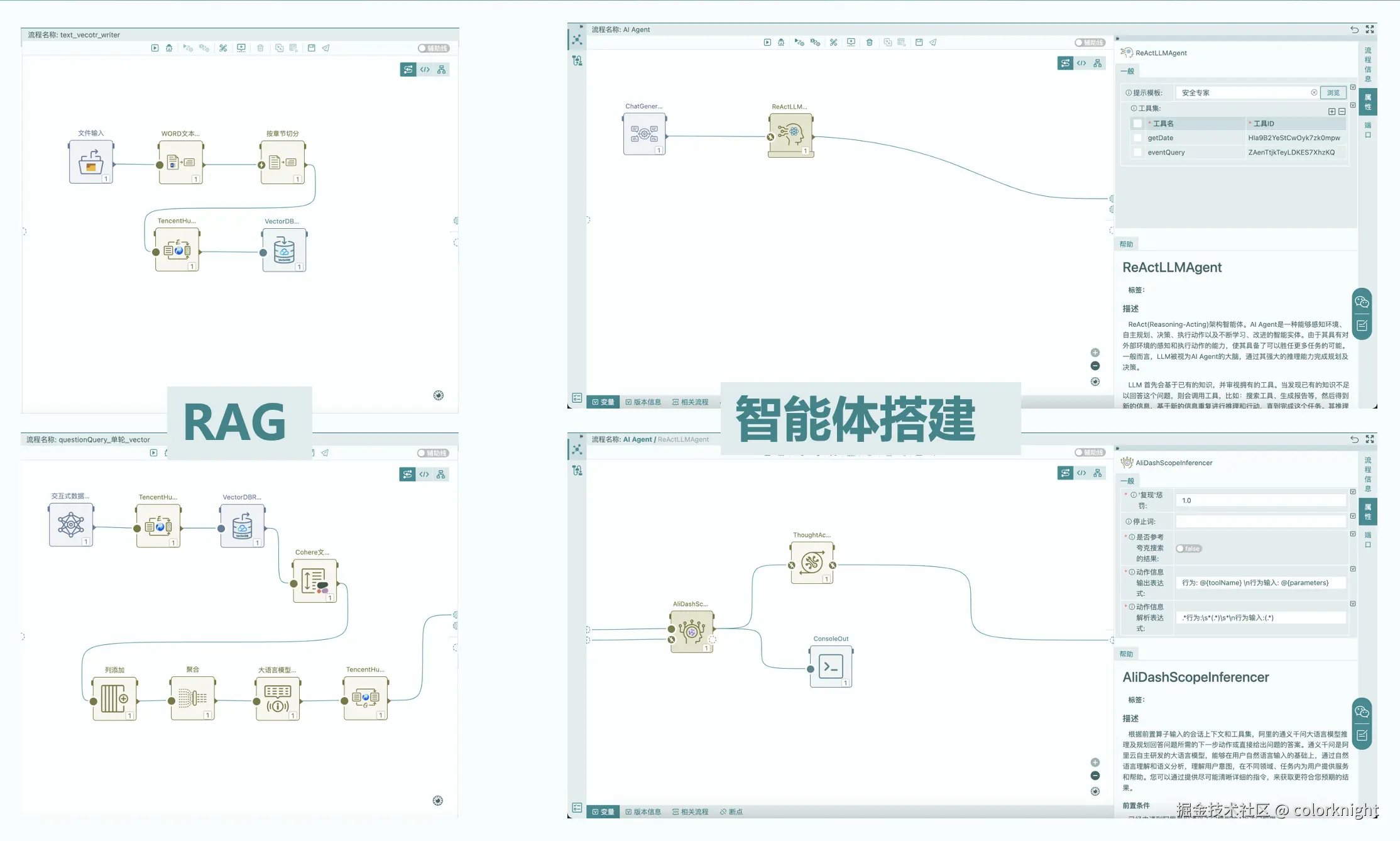
Task: Click the add tool plus button in 工具集
Action: click(x=1332, y=111)
